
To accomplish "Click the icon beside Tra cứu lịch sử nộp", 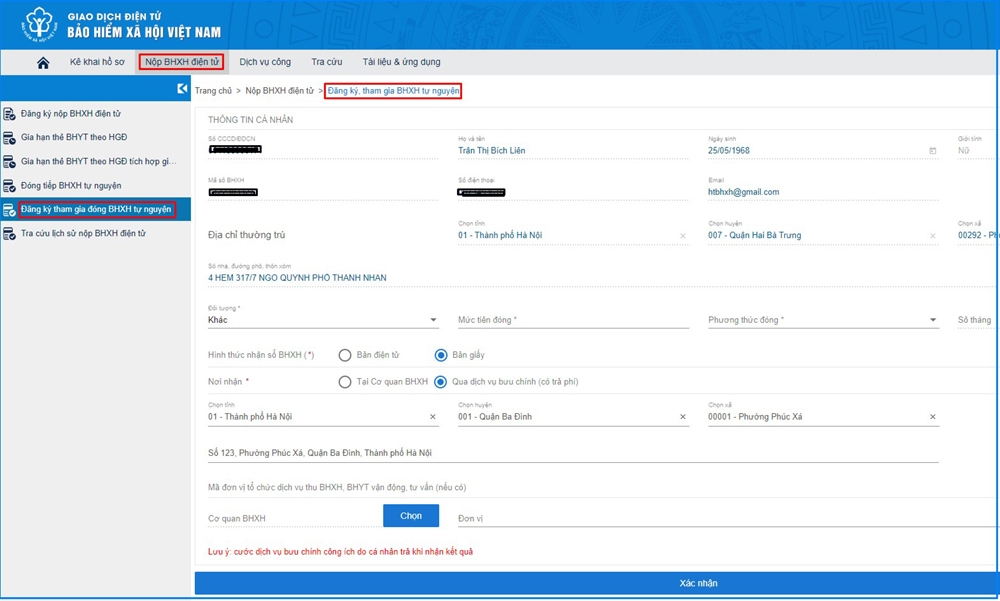I will [x=10, y=234].
